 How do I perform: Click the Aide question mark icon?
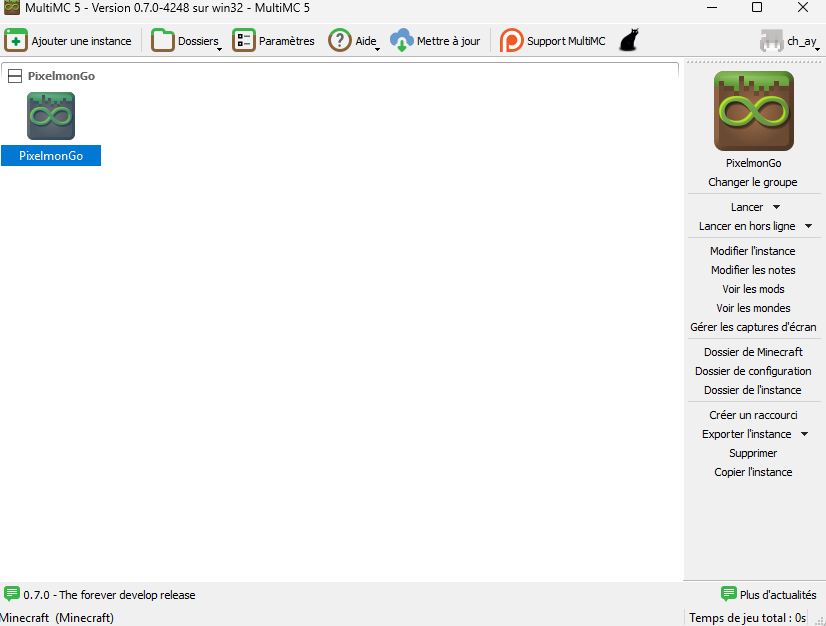[340, 41]
